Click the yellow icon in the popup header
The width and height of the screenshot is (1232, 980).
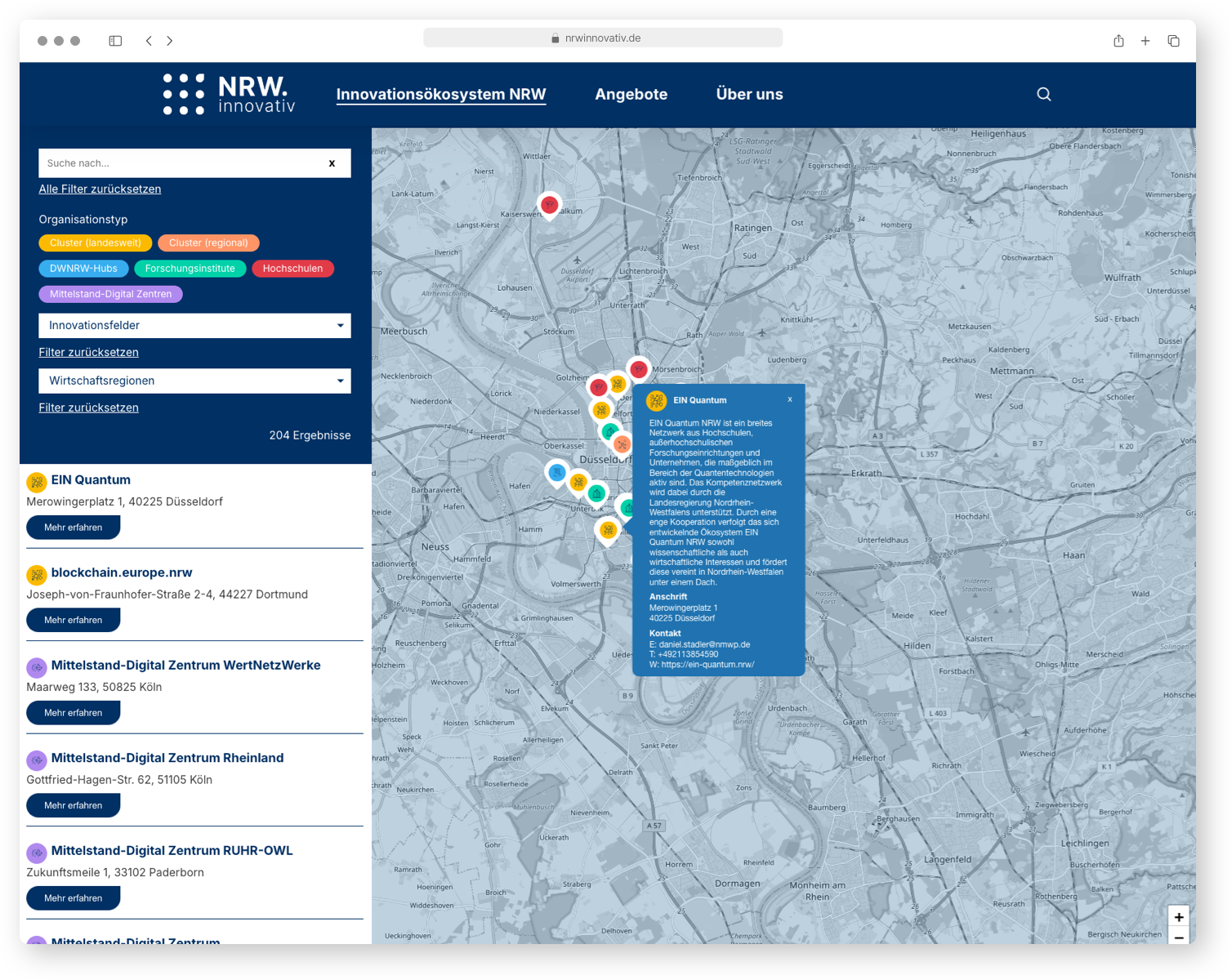click(656, 400)
